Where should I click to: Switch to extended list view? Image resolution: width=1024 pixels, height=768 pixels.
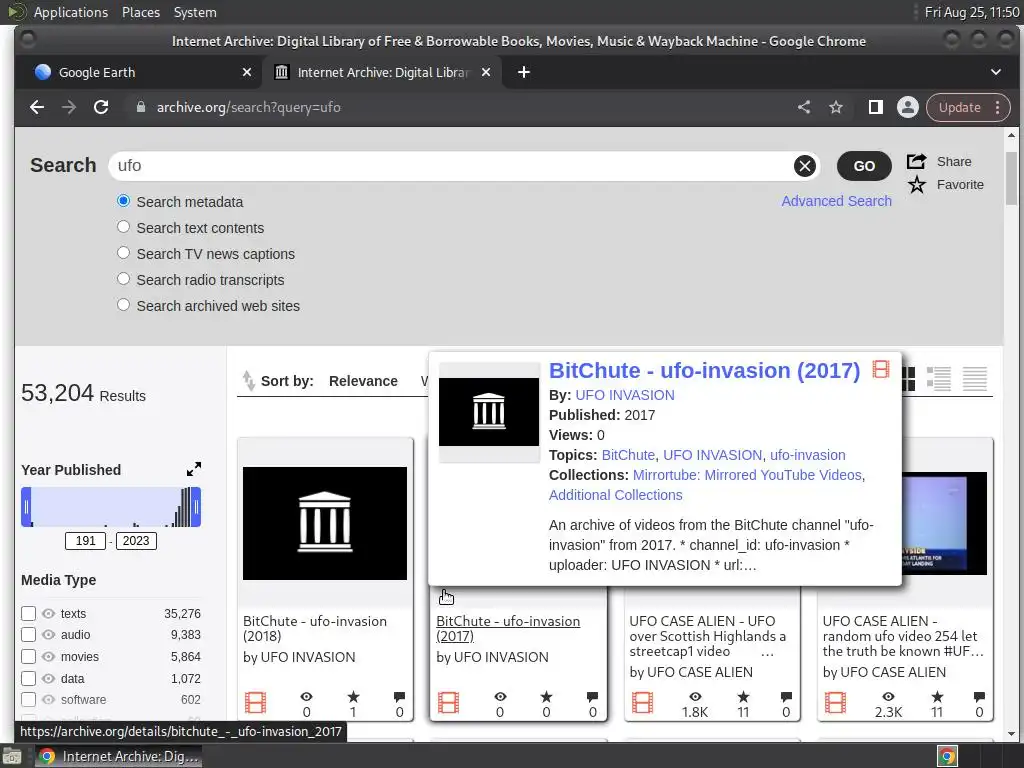[x=938, y=379]
